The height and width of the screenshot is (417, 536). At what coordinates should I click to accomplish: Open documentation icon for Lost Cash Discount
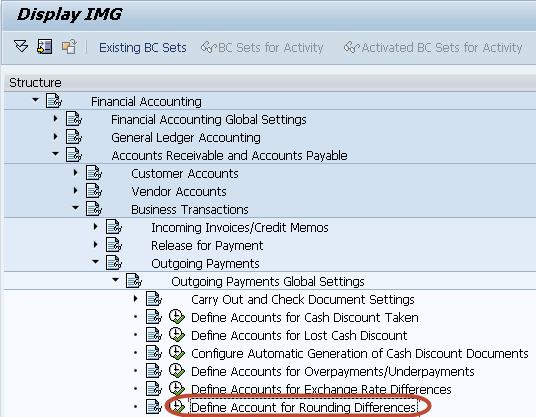coord(154,334)
